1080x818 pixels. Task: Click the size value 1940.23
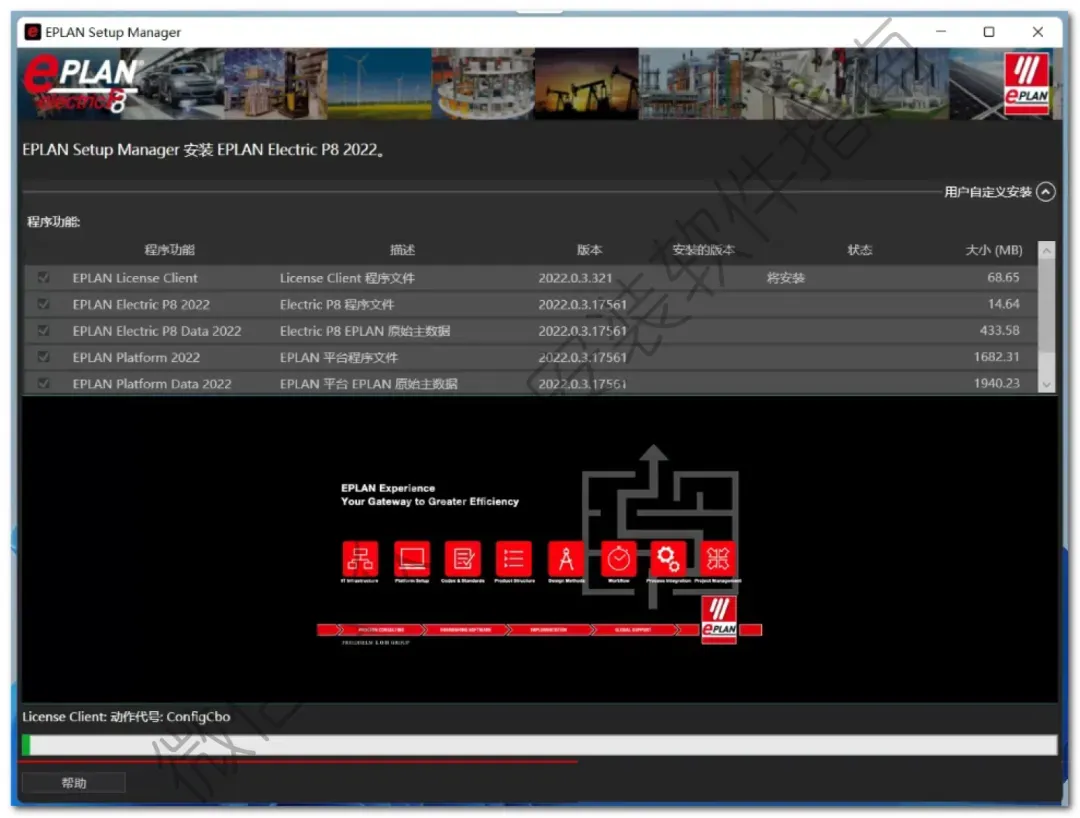pyautogui.click(x=997, y=383)
